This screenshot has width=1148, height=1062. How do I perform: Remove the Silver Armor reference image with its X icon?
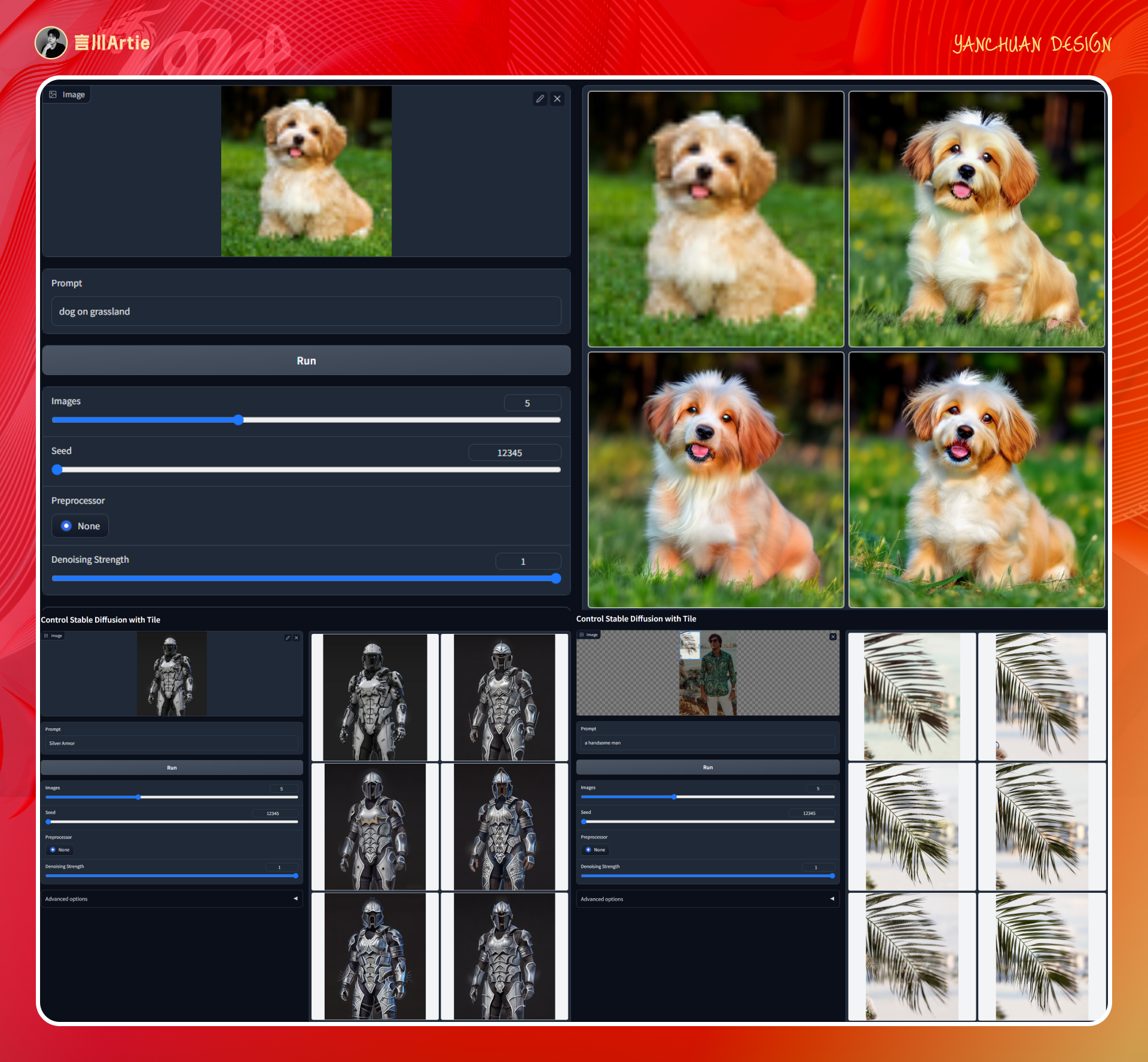297,637
